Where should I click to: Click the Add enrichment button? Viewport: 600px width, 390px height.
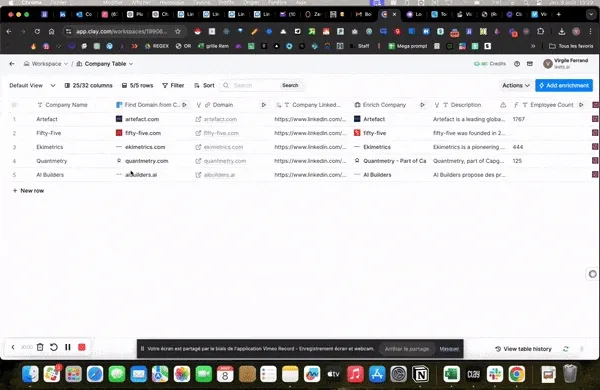point(564,85)
